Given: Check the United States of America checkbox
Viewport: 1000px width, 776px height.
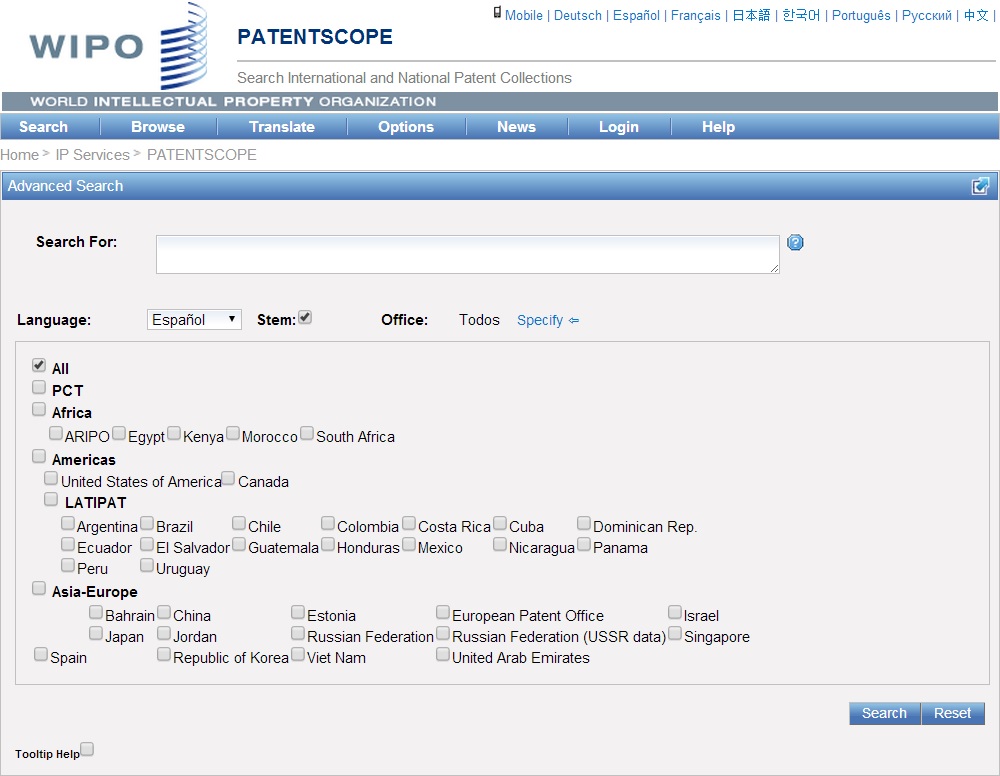Looking at the screenshot, I should [x=51, y=478].
